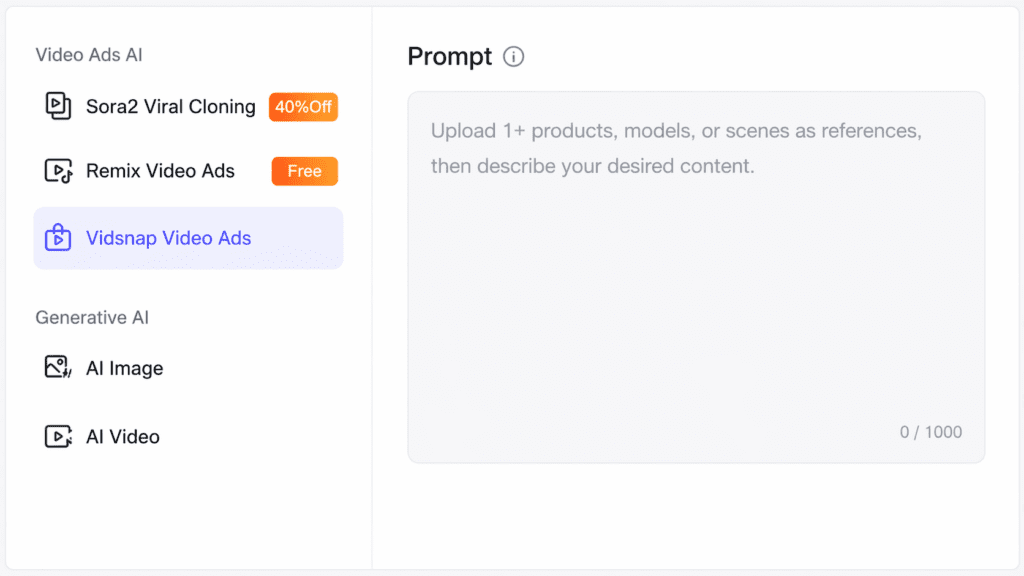Click the Remix Video Ads icon
1024x576 pixels.
[59, 171]
